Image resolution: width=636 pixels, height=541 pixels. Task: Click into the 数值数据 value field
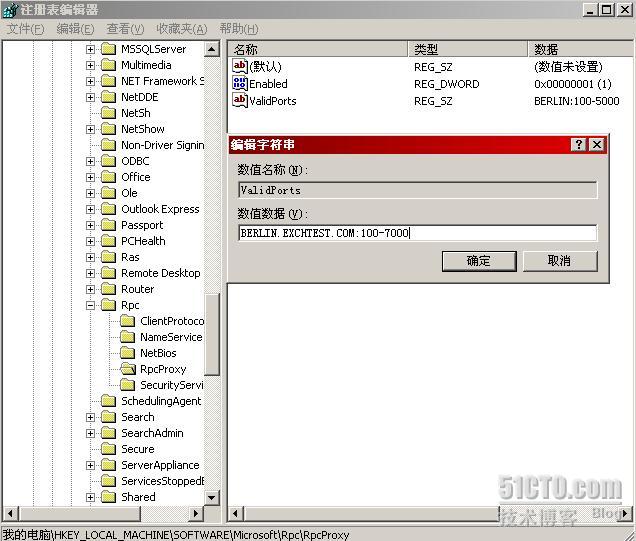point(417,233)
